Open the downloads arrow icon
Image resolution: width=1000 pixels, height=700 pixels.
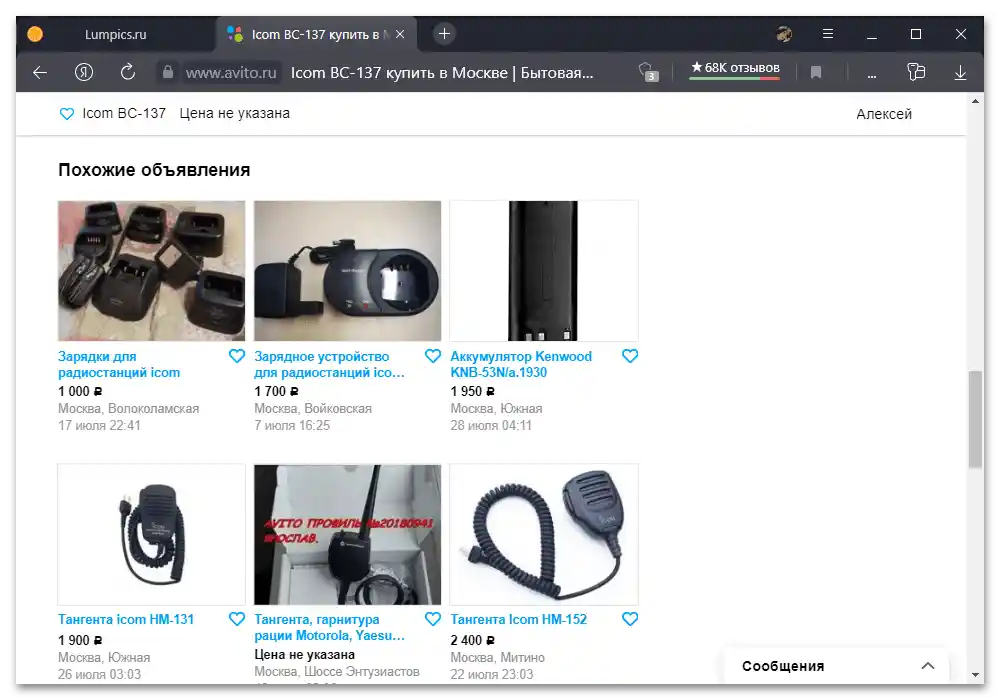tap(960, 73)
